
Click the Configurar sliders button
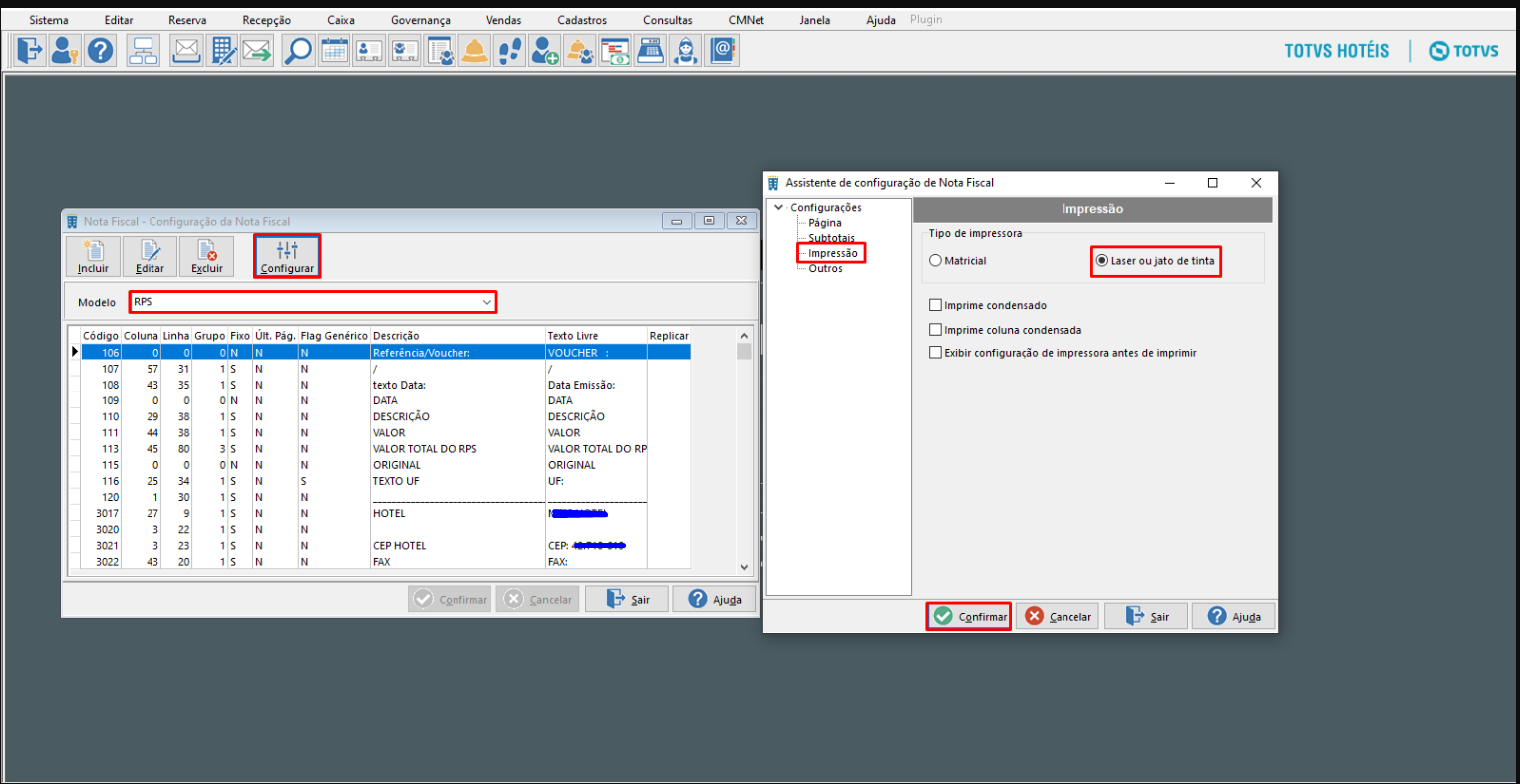point(287,256)
